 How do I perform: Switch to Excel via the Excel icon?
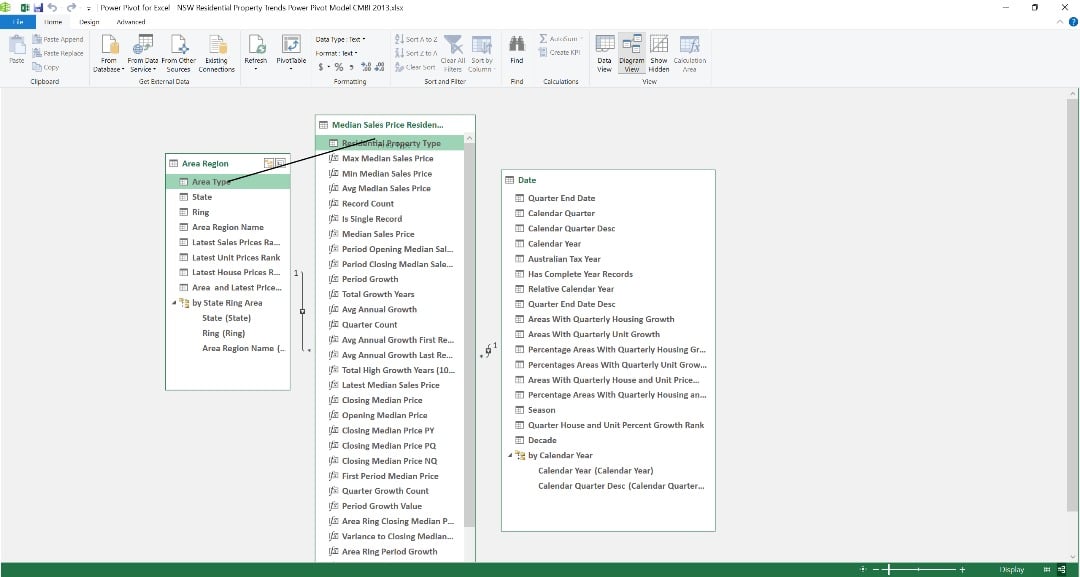click(x=23, y=8)
